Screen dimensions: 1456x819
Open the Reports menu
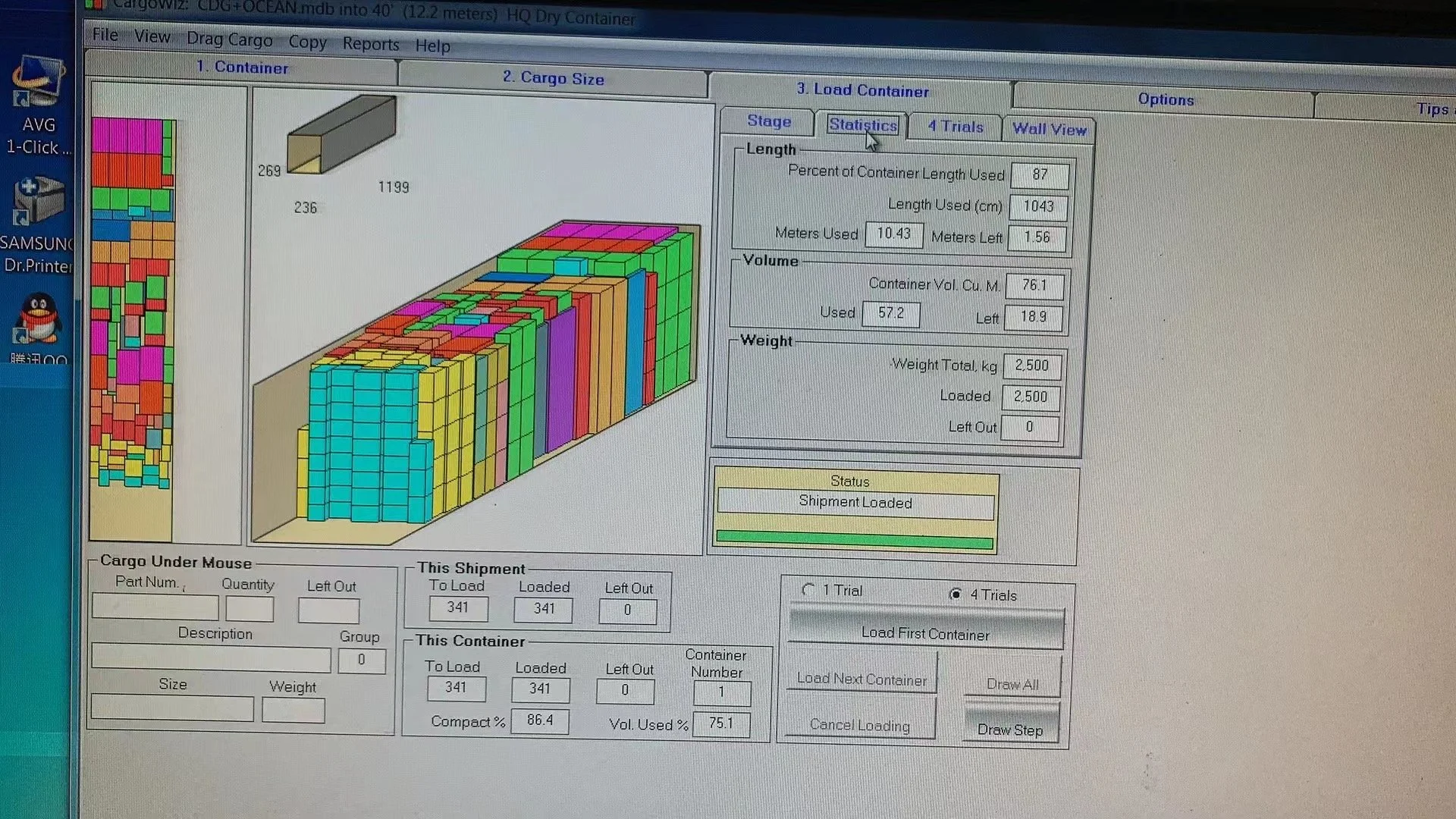(x=370, y=44)
